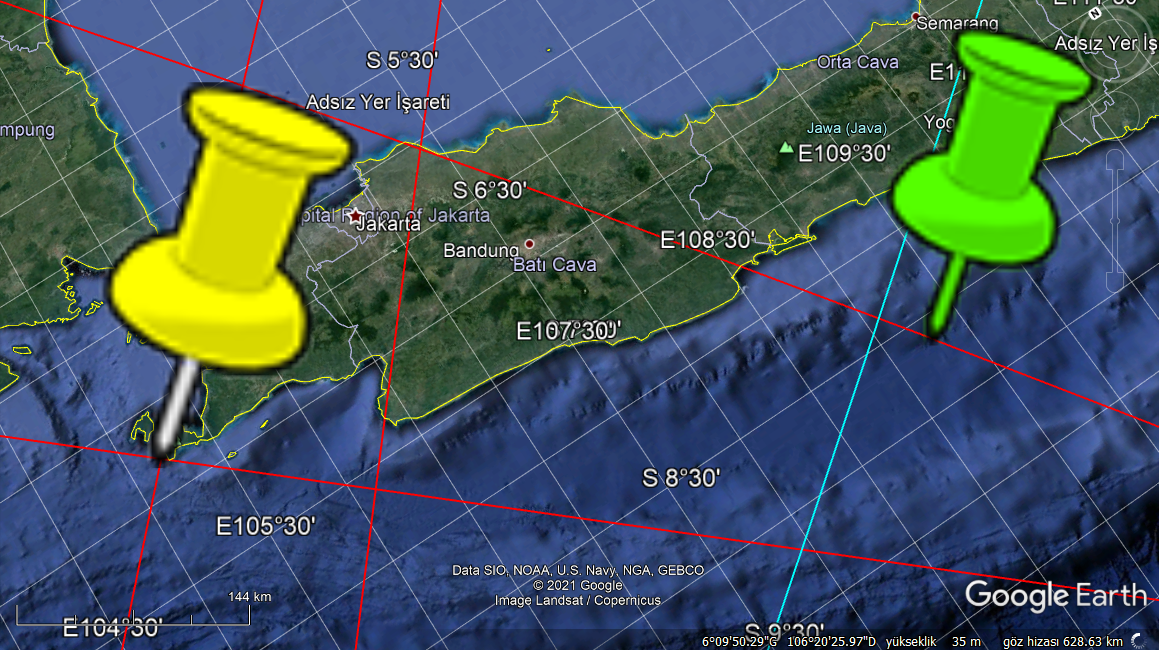
Task: Click the zoom in end of zoom slider
Action: pyautogui.click(x=1115, y=160)
